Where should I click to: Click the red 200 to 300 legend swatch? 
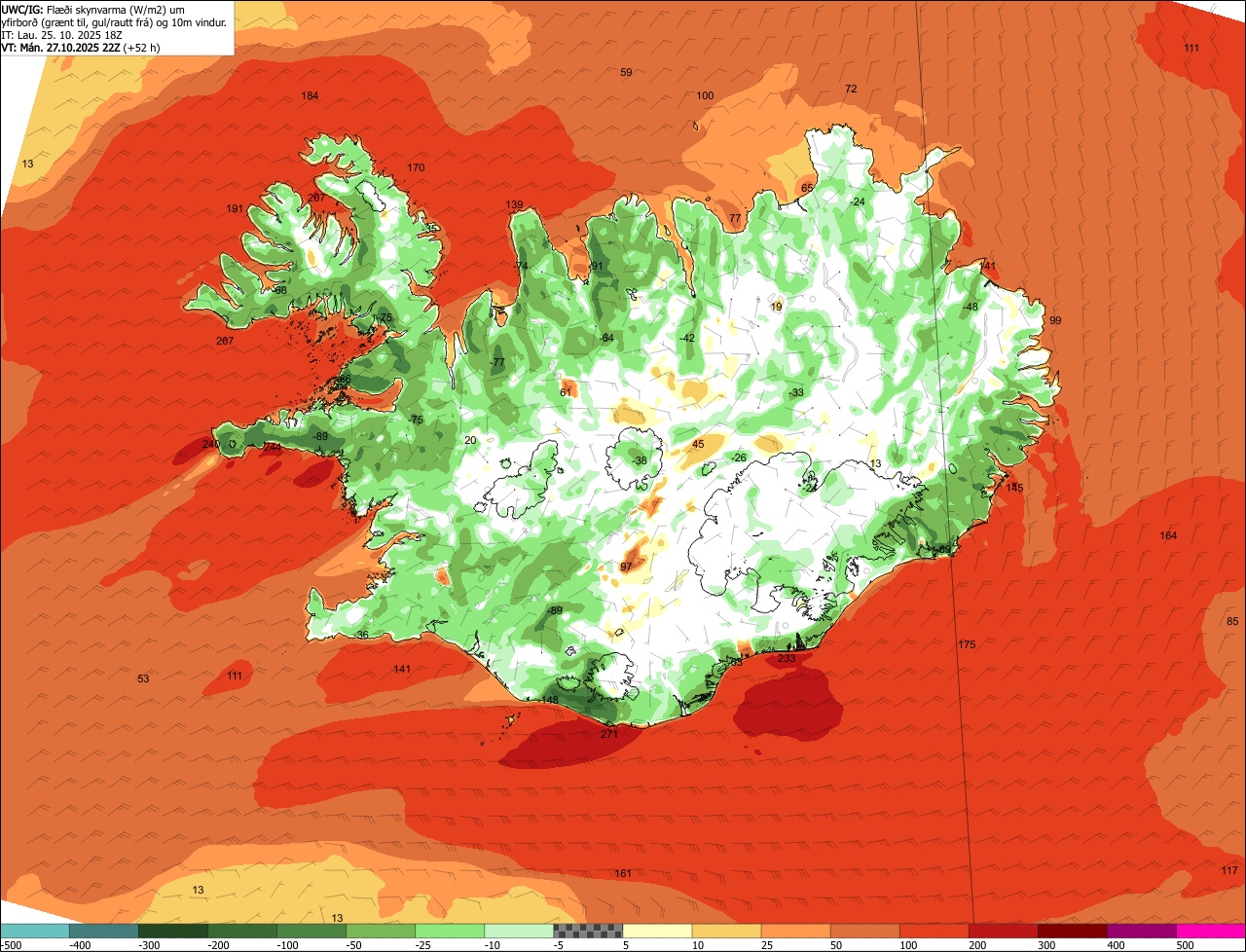[1002, 931]
